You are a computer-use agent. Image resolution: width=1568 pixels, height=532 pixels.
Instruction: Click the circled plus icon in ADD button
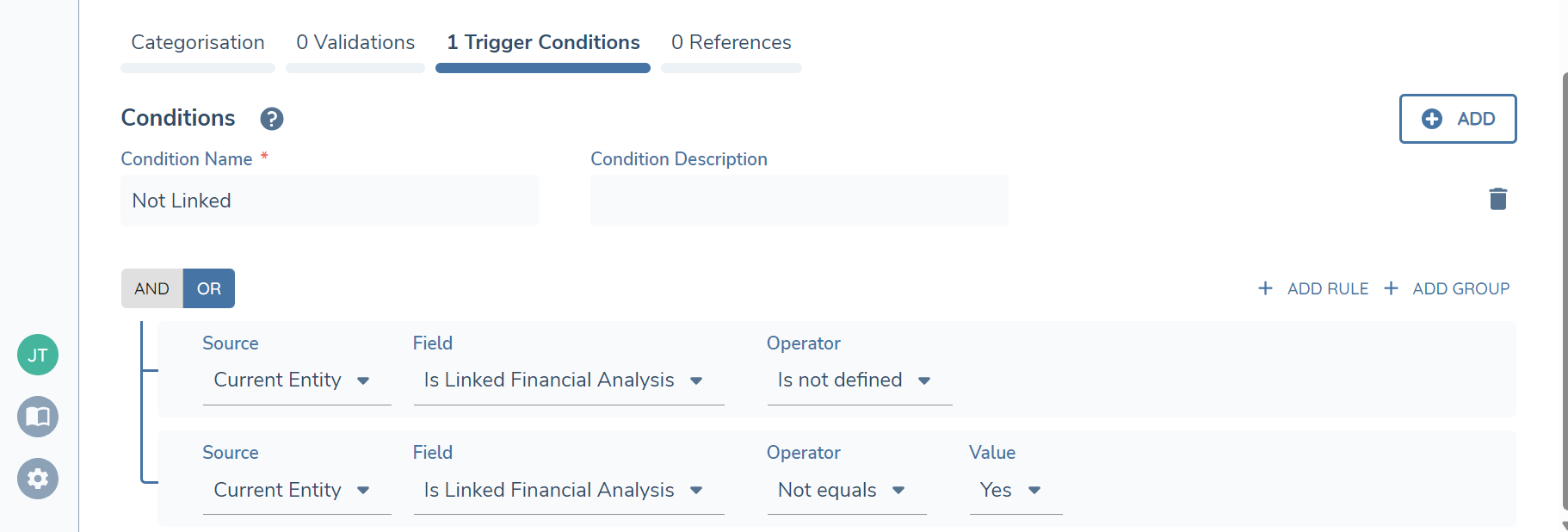pyautogui.click(x=1432, y=119)
